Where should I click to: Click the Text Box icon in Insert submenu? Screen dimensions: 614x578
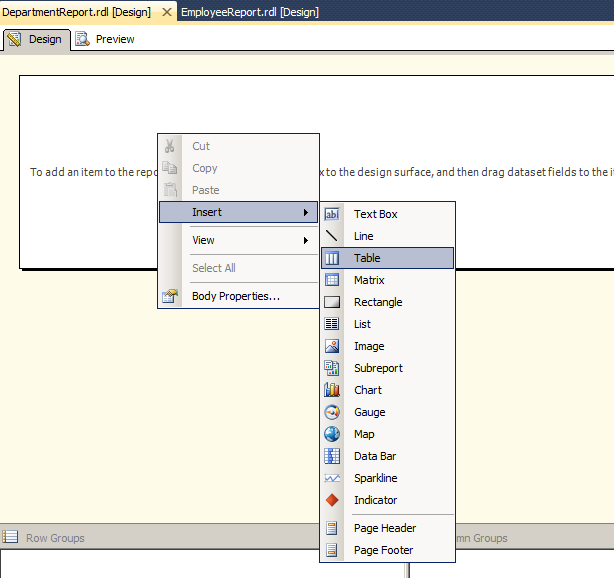click(x=332, y=214)
